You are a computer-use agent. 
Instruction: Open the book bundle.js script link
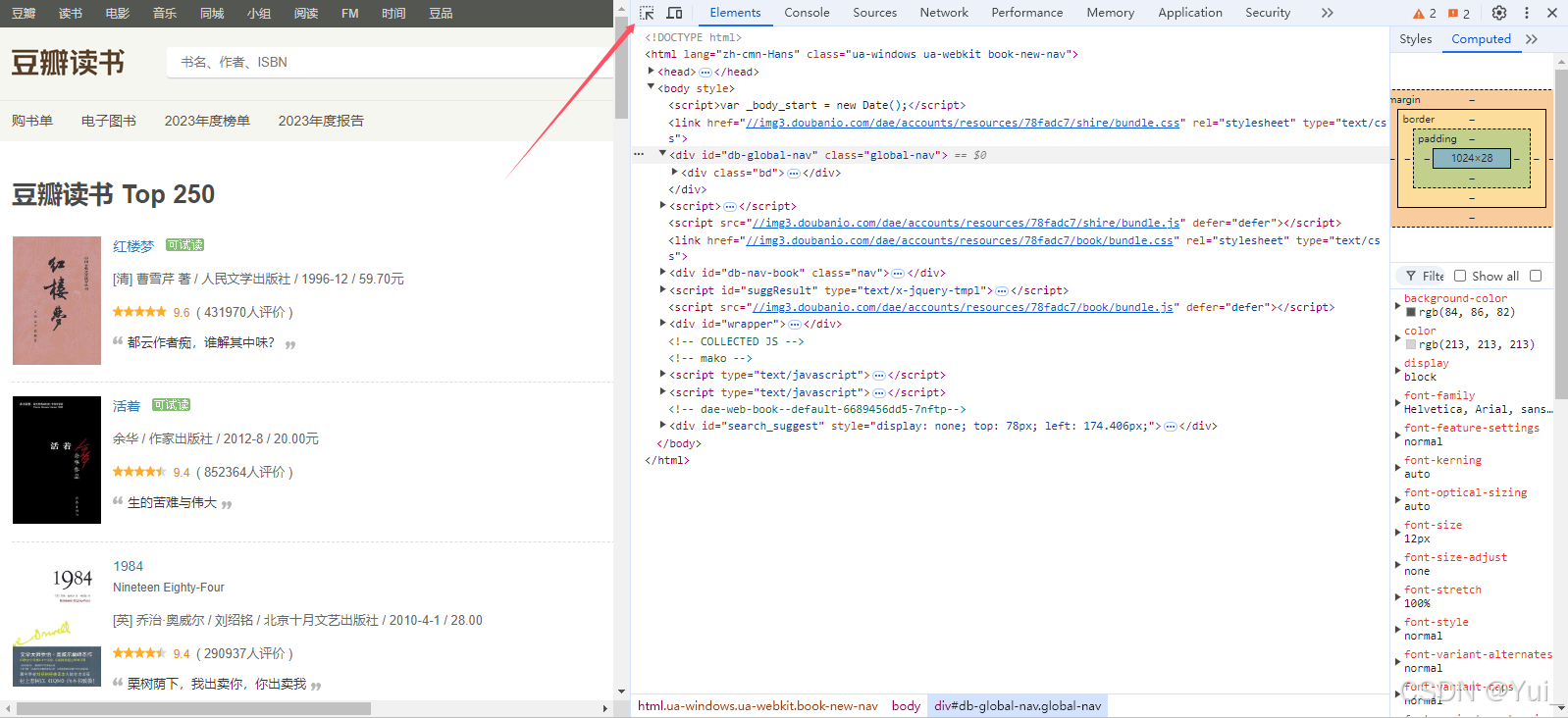pyautogui.click(x=963, y=307)
